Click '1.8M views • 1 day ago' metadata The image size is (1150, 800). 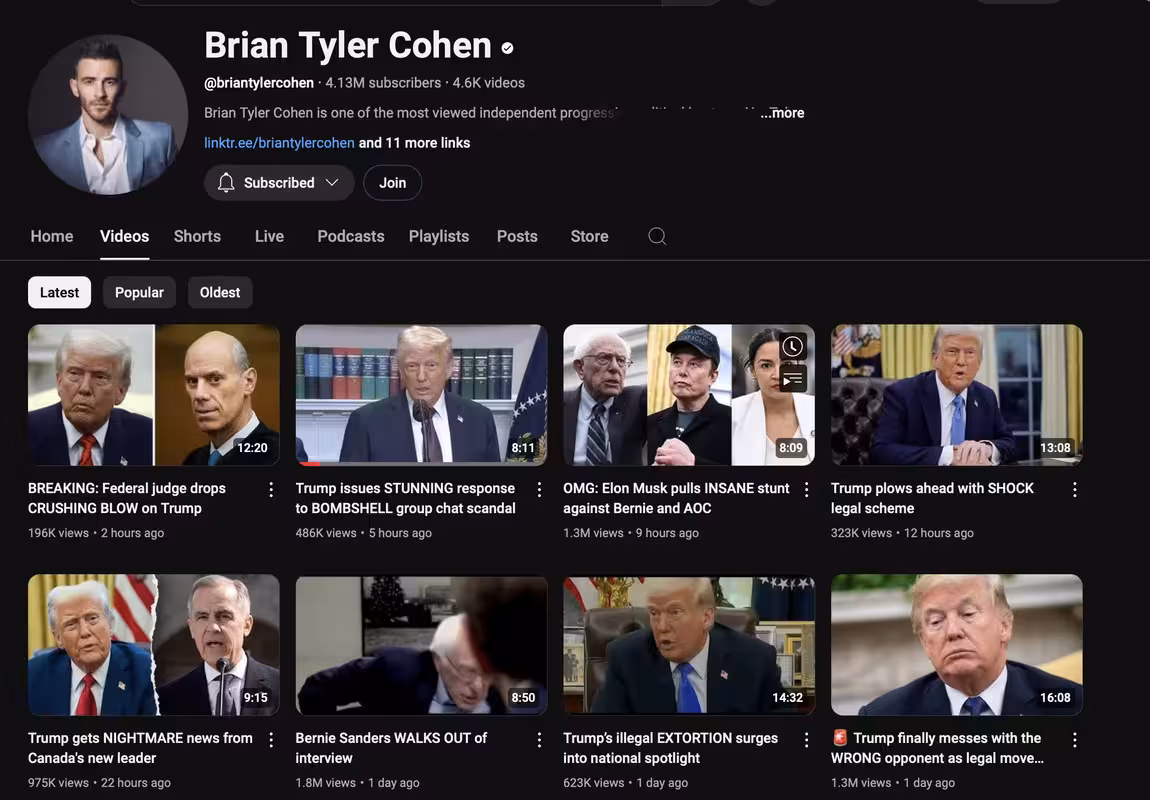pyautogui.click(x=357, y=783)
